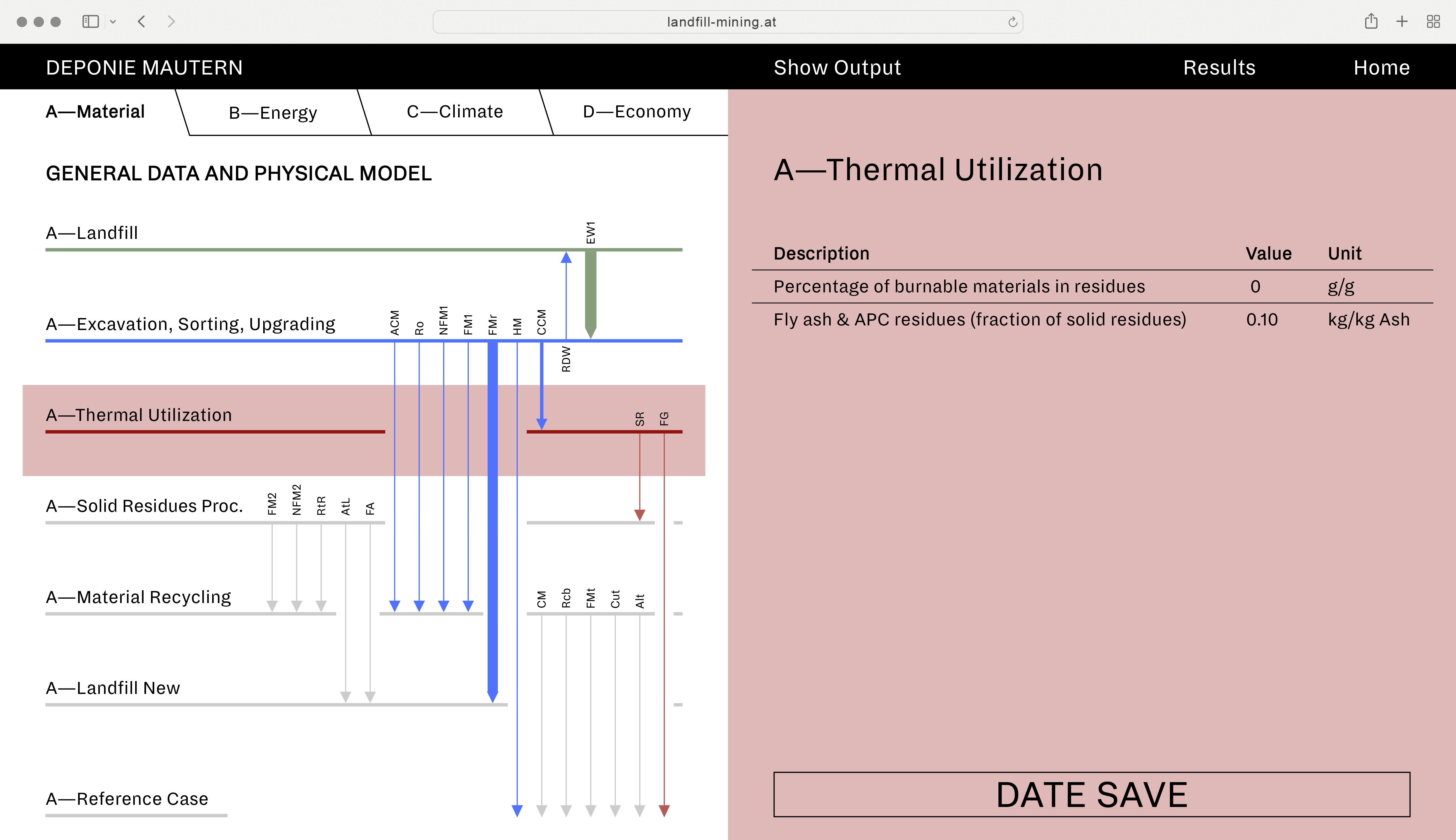The height and width of the screenshot is (840, 1456).
Task: Click the FG flow label
Action: point(664,419)
